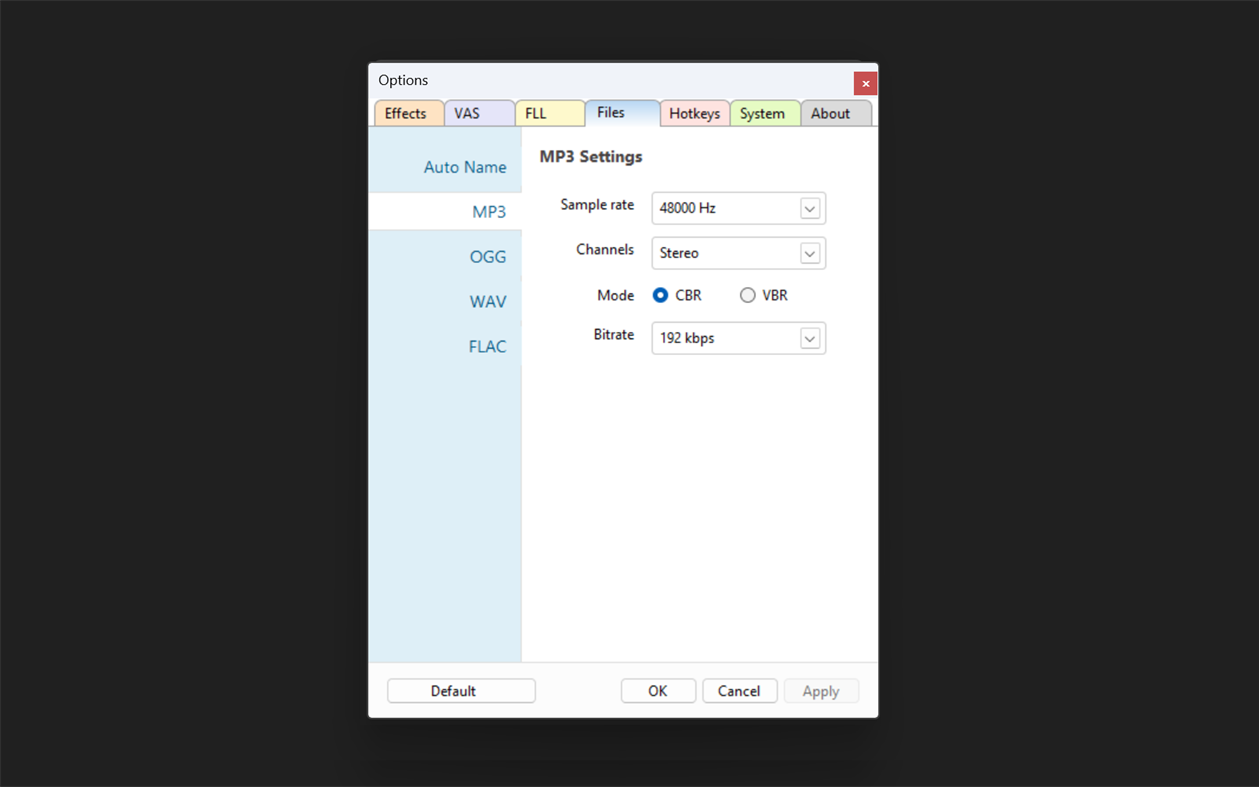Apply the MP3 settings
This screenshot has width=1259, height=787.
821,690
